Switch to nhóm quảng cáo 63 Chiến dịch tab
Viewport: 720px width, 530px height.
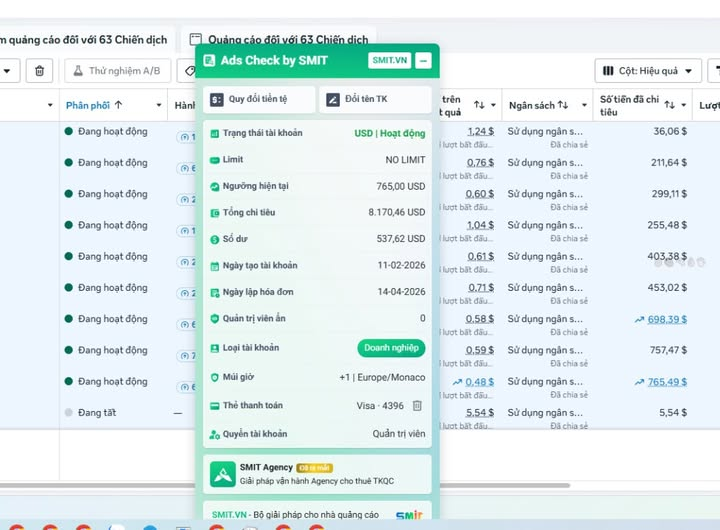tap(85, 39)
